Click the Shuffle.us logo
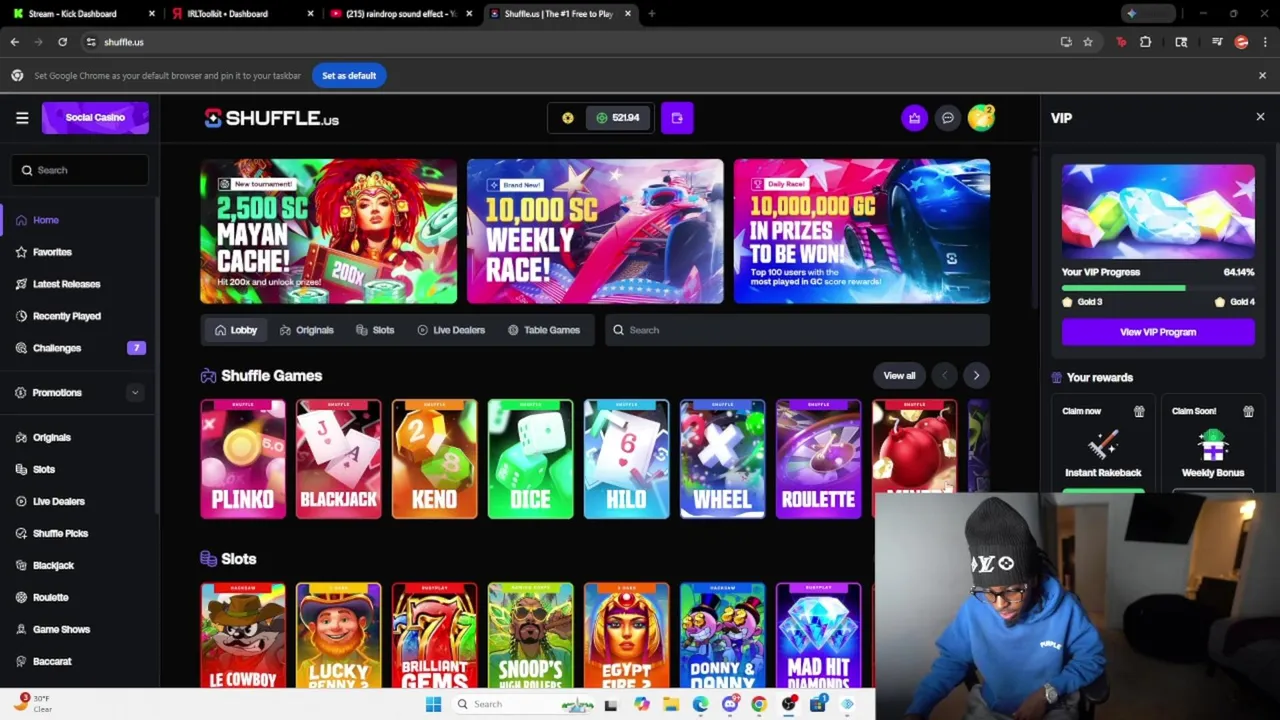The width and height of the screenshot is (1280, 720). [x=272, y=118]
